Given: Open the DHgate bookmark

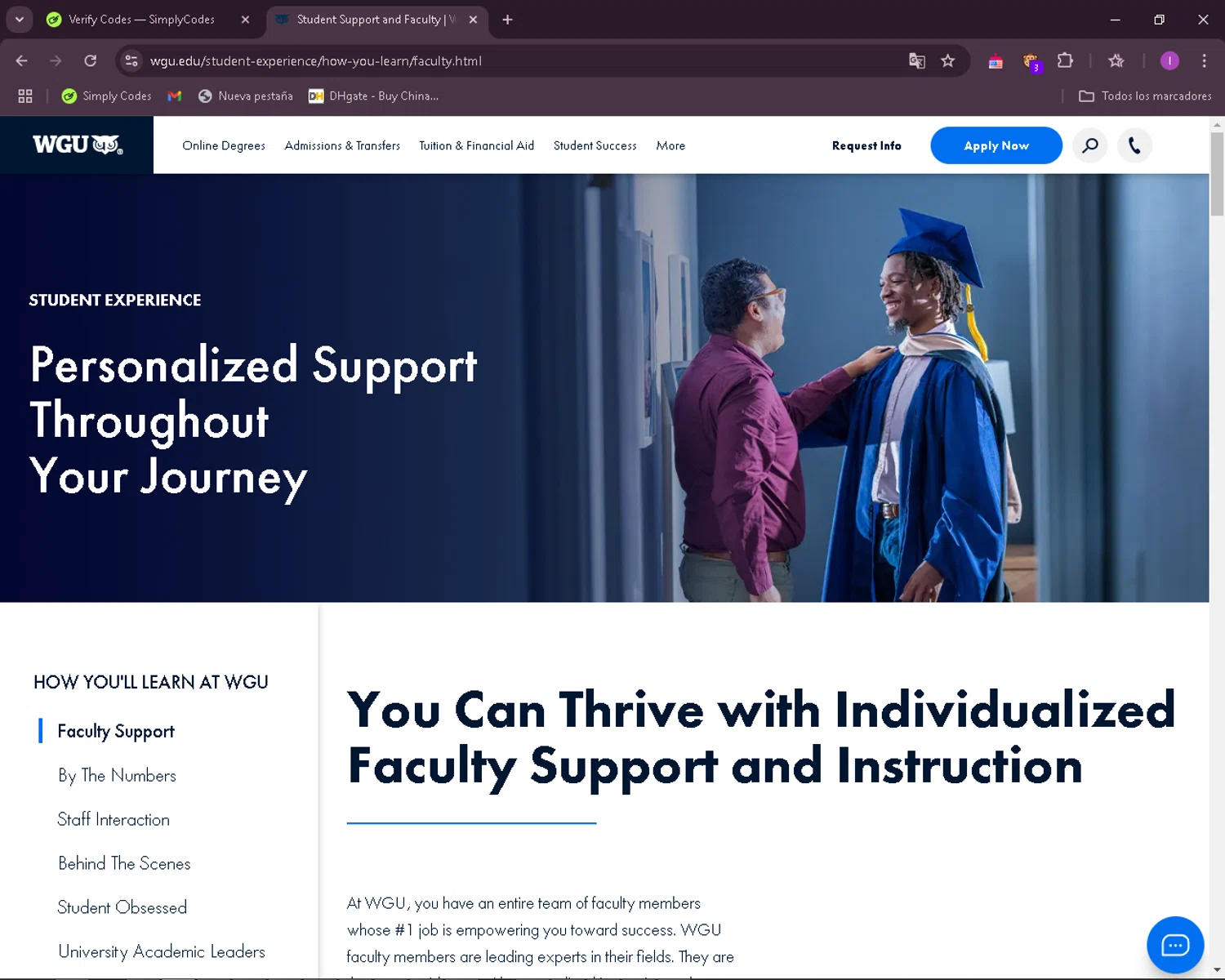Looking at the screenshot, I should (x=374, y=96).
